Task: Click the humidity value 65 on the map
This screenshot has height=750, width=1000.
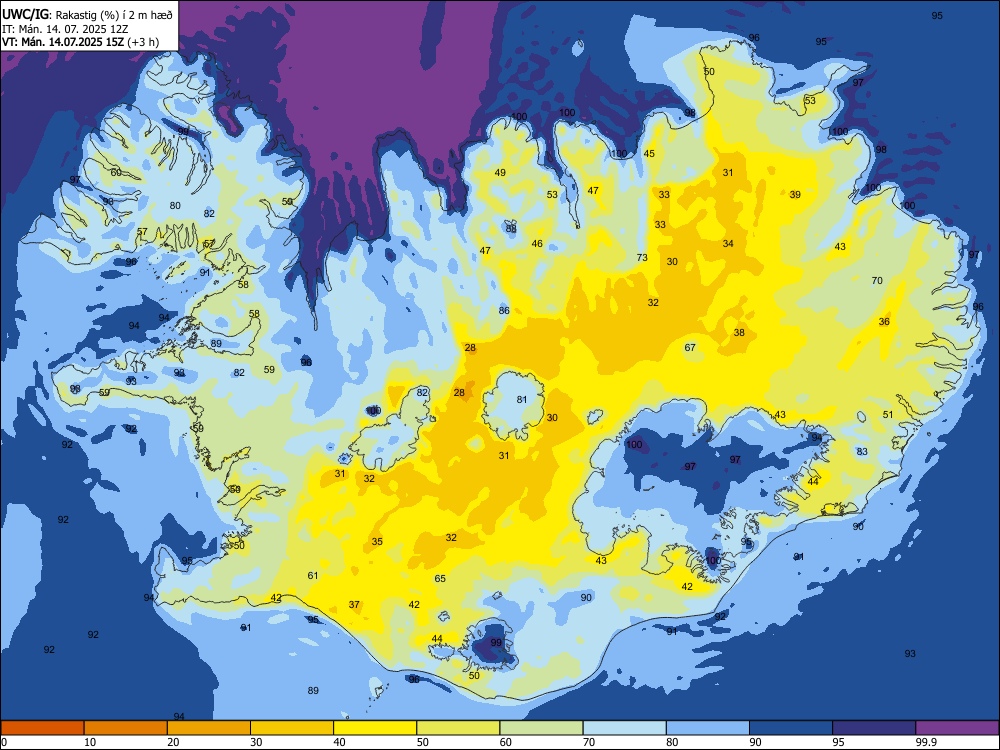Action: (x=440, y=578)
